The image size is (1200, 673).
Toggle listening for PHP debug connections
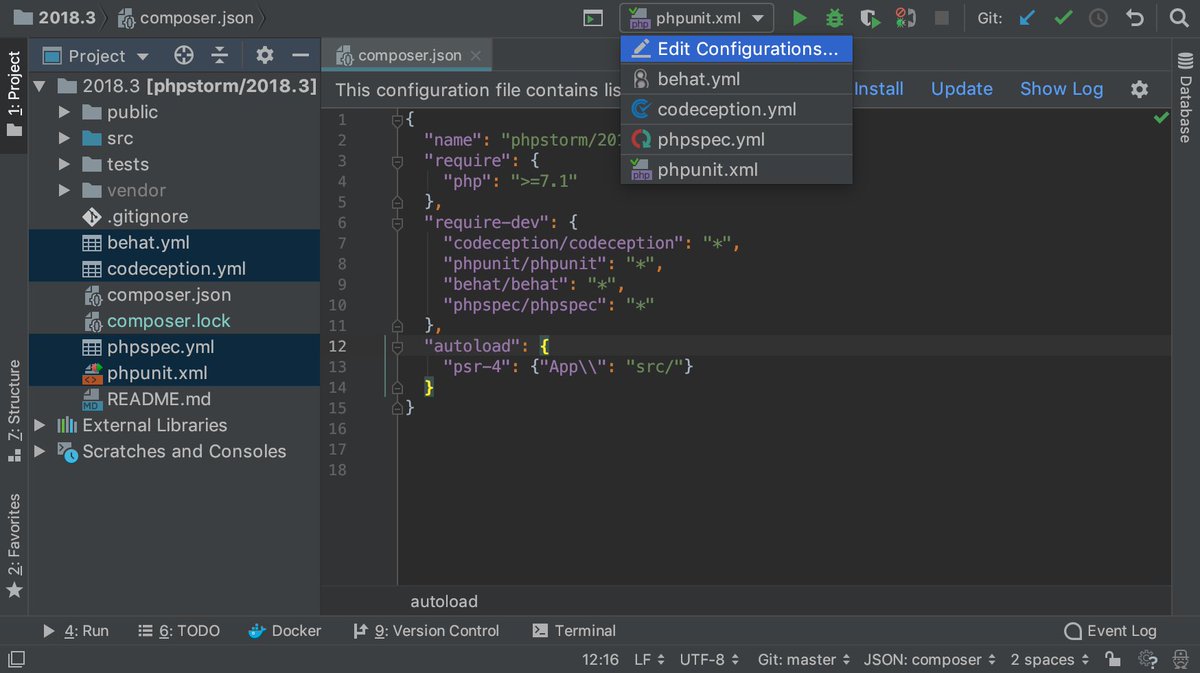point(905,18)
